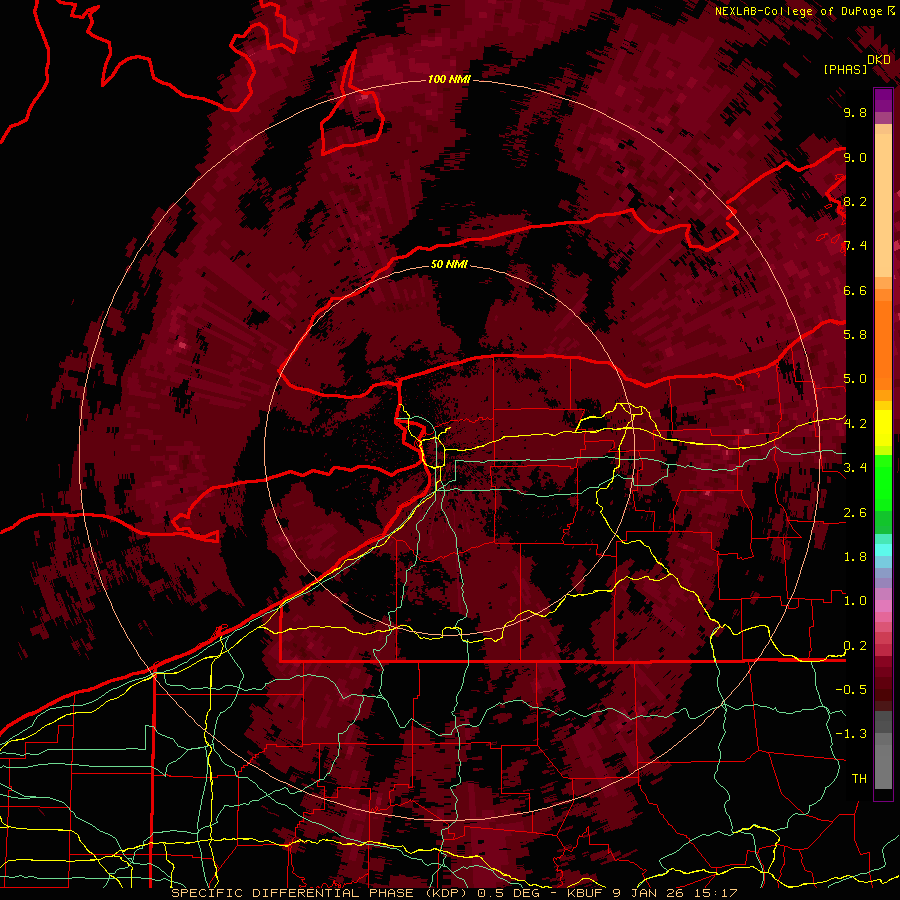The height and width of the screenshot is (900, 900).
Task: Click the 1.0 legend value
Action: 855,601
